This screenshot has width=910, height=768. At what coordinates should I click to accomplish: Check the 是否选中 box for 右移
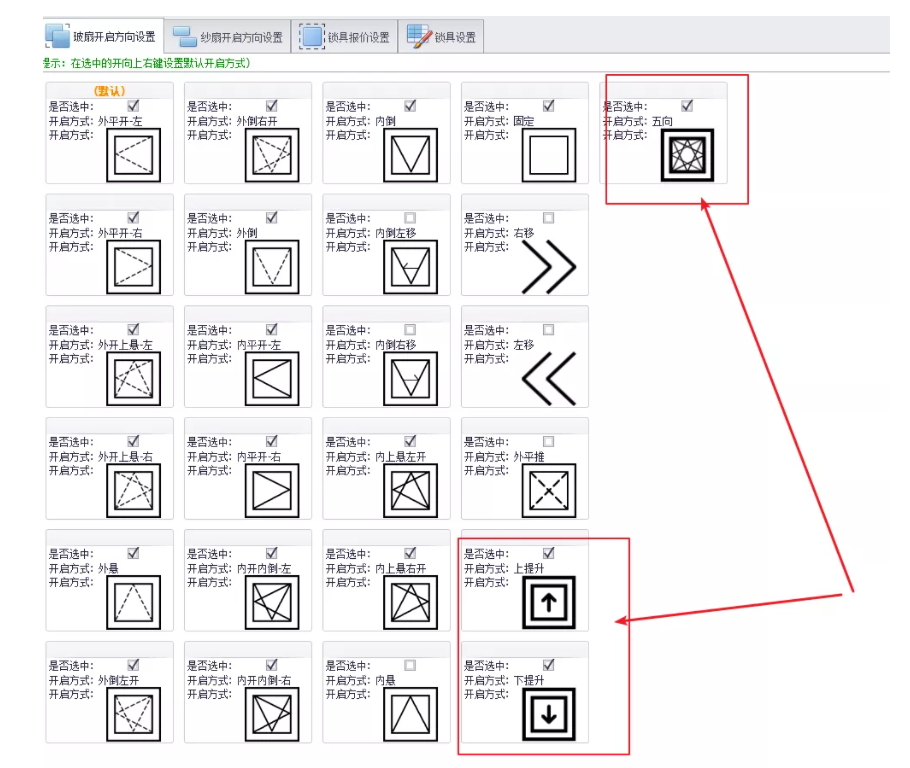pos(548,217)
